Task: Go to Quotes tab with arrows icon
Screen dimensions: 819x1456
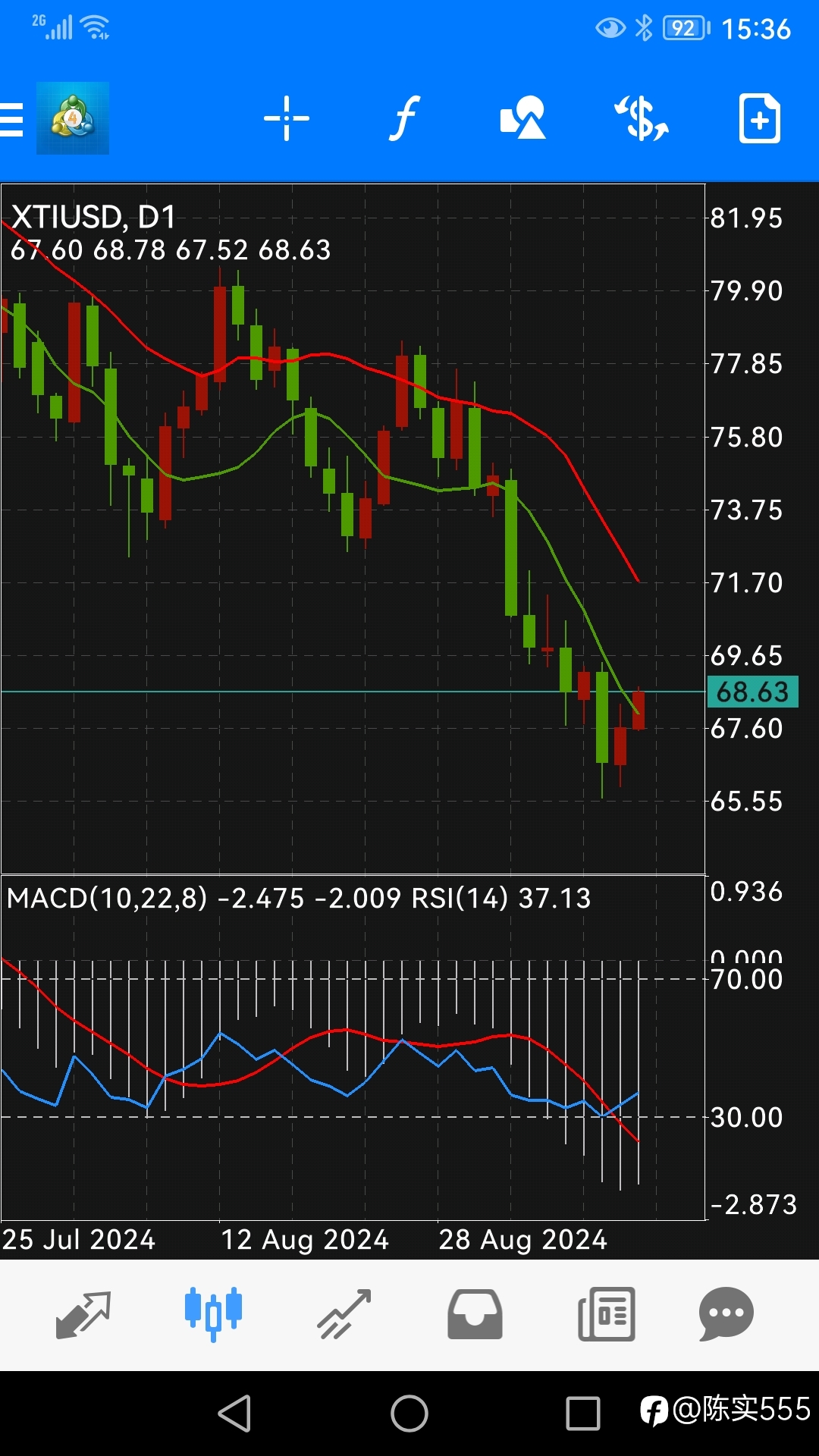Action: point(83,1314)
